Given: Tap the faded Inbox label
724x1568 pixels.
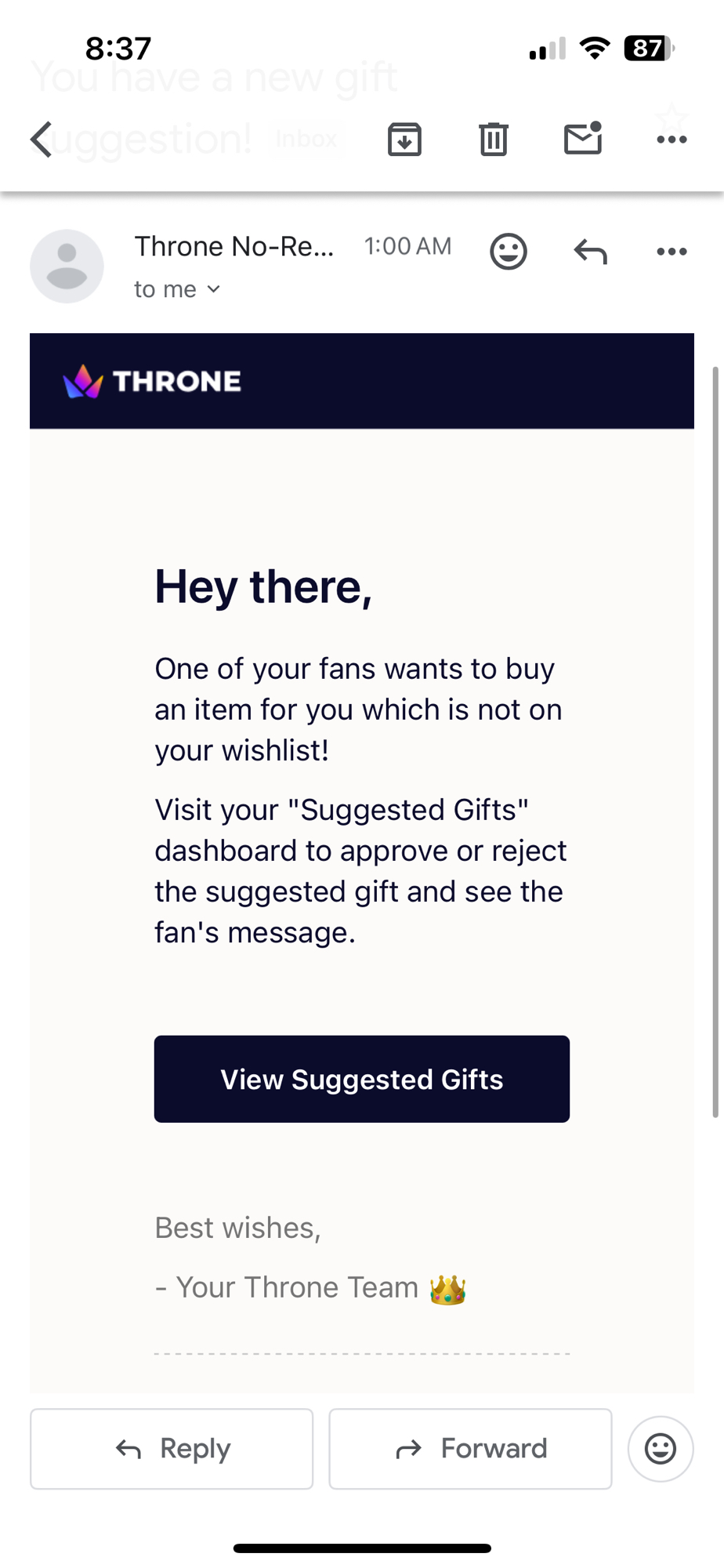Looking at the screenshot, I should tap(306, 140).
